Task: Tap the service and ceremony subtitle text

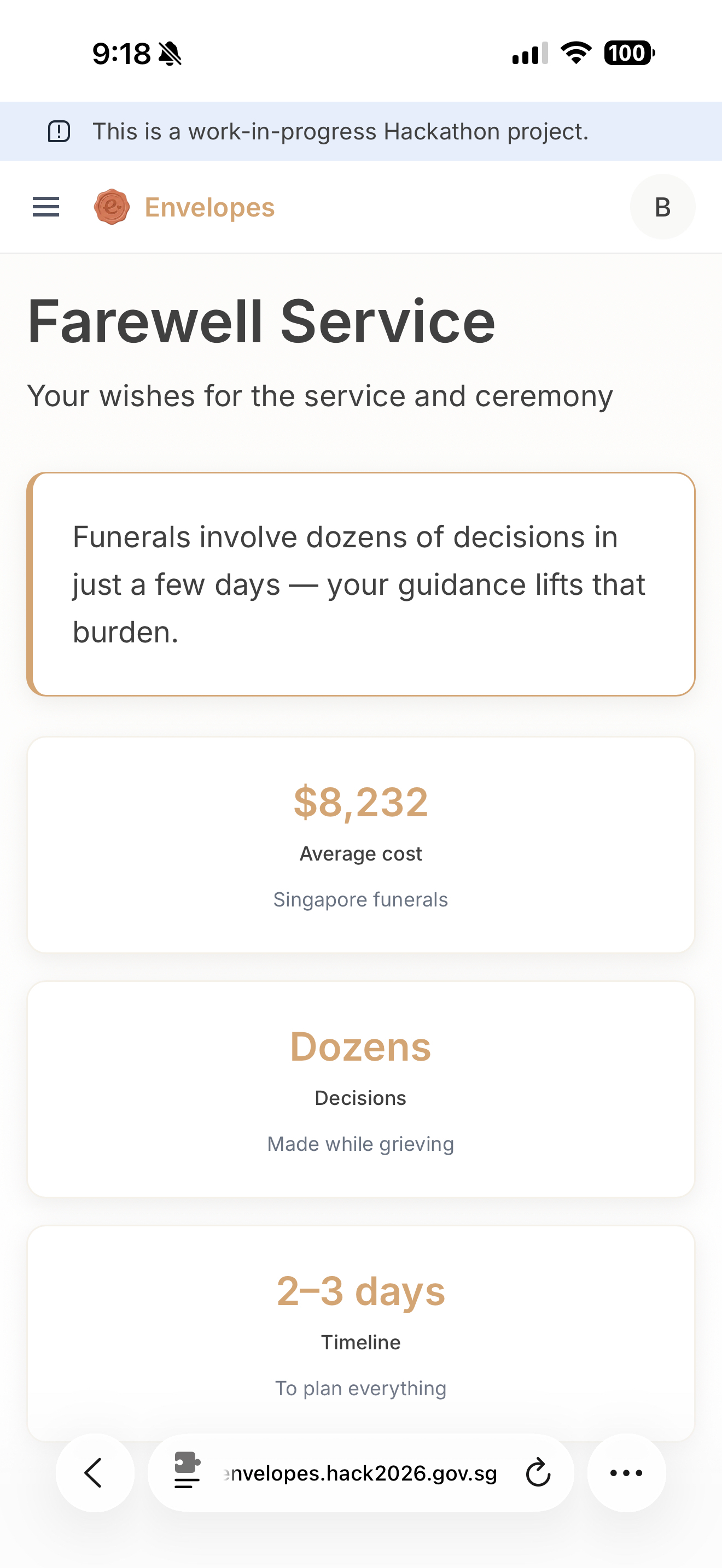Action: (319, 396)
